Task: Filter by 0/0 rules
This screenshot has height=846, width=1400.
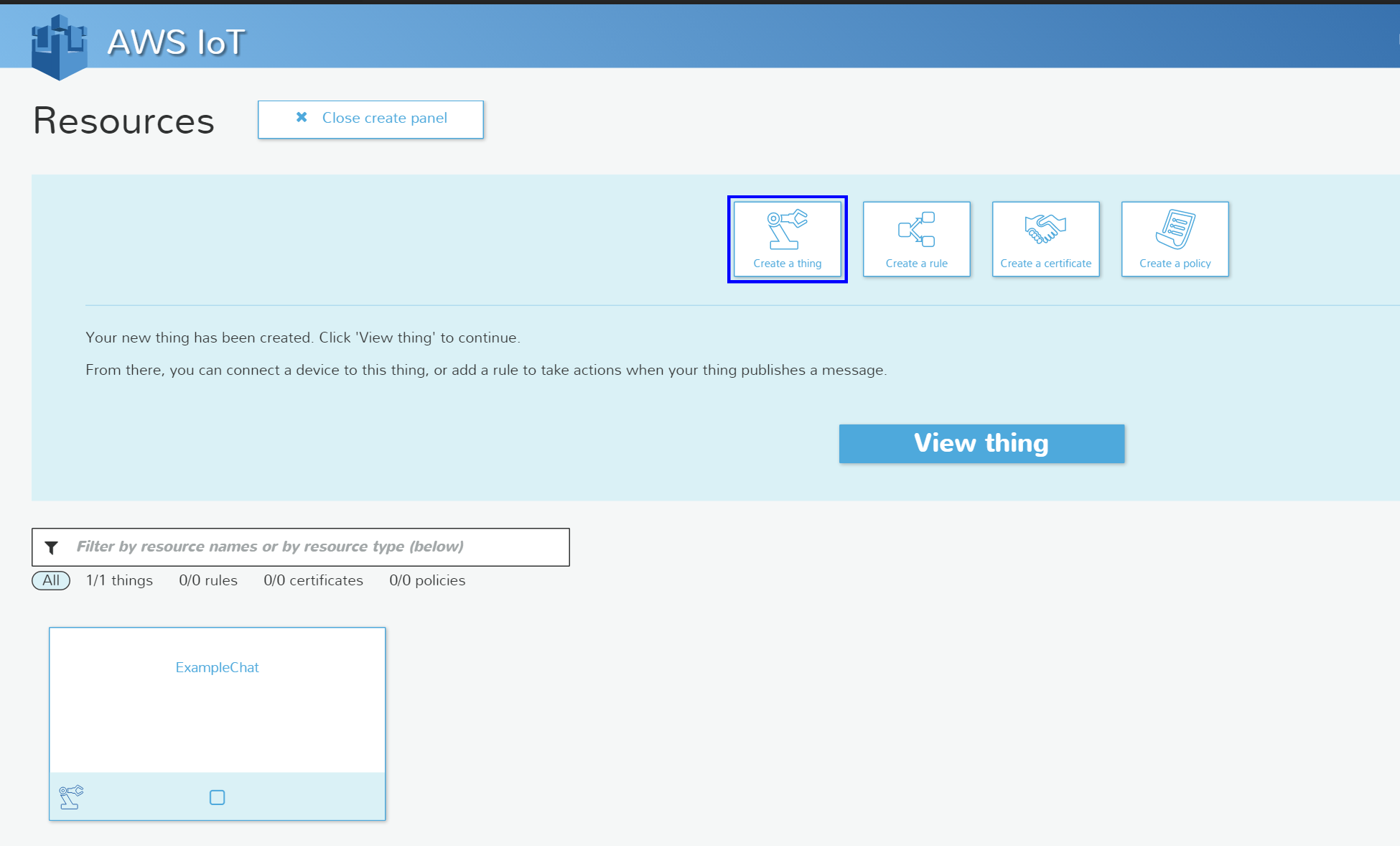Action: tap(208, 580)
